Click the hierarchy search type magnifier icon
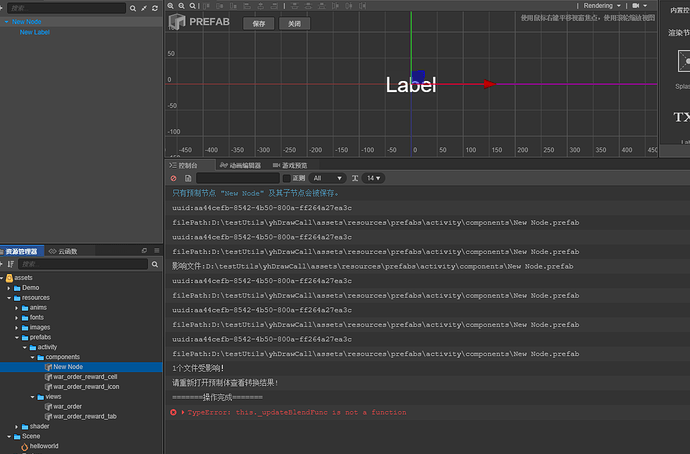This screenshot has height=454, width=690. tap(132, 8)
